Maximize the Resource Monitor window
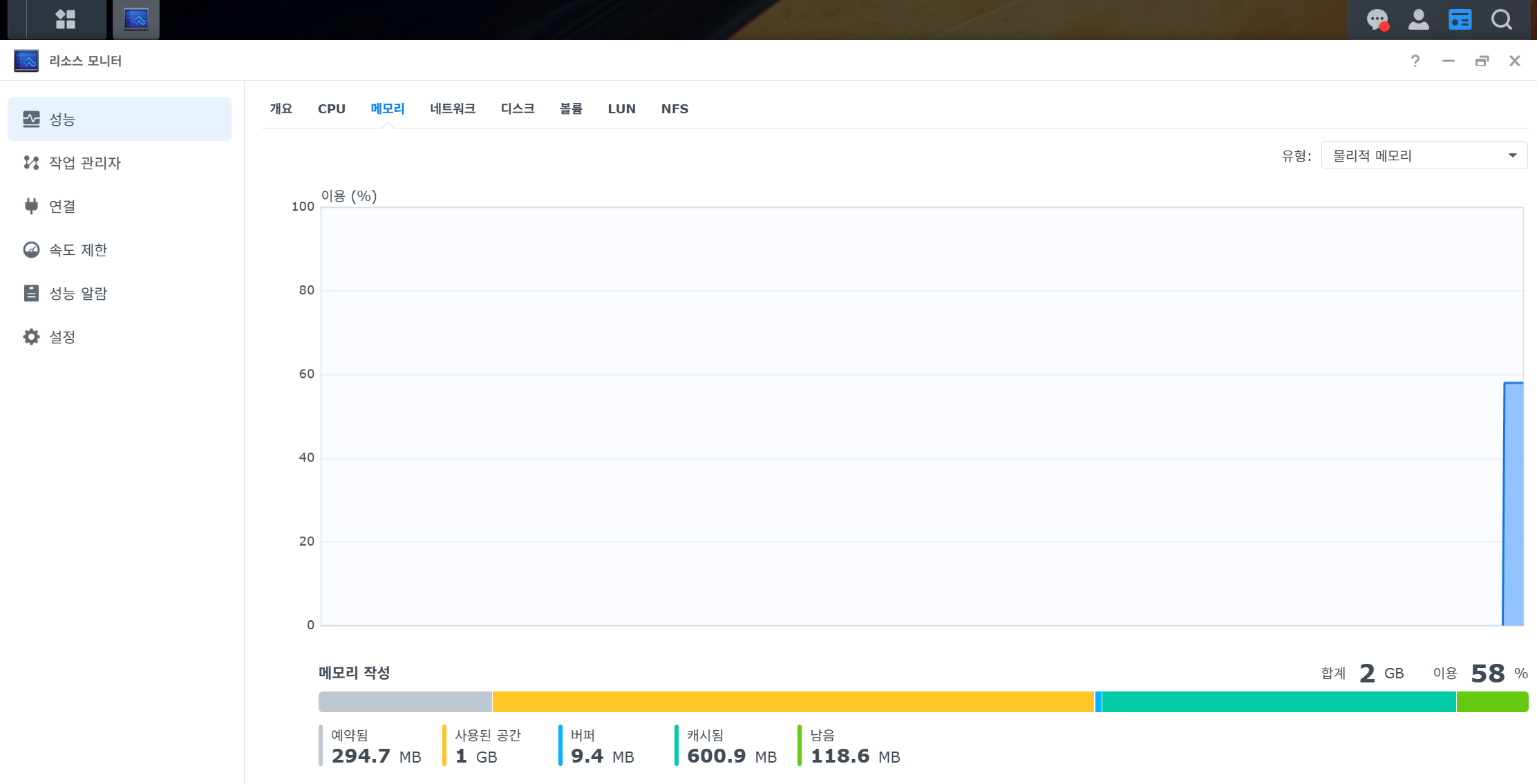 point(1482,61)
